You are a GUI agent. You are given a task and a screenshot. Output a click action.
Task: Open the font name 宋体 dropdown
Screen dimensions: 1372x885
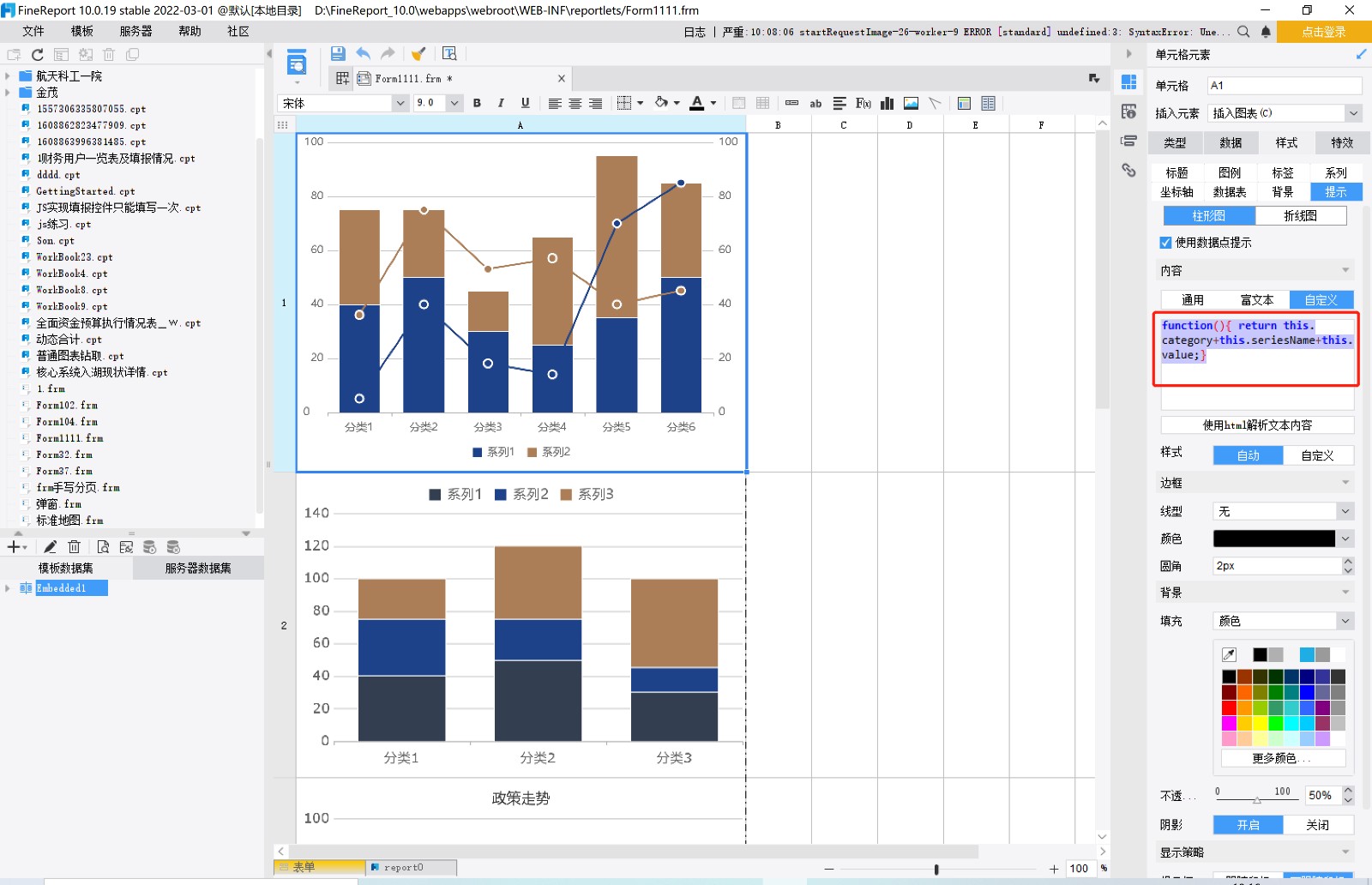400,103
